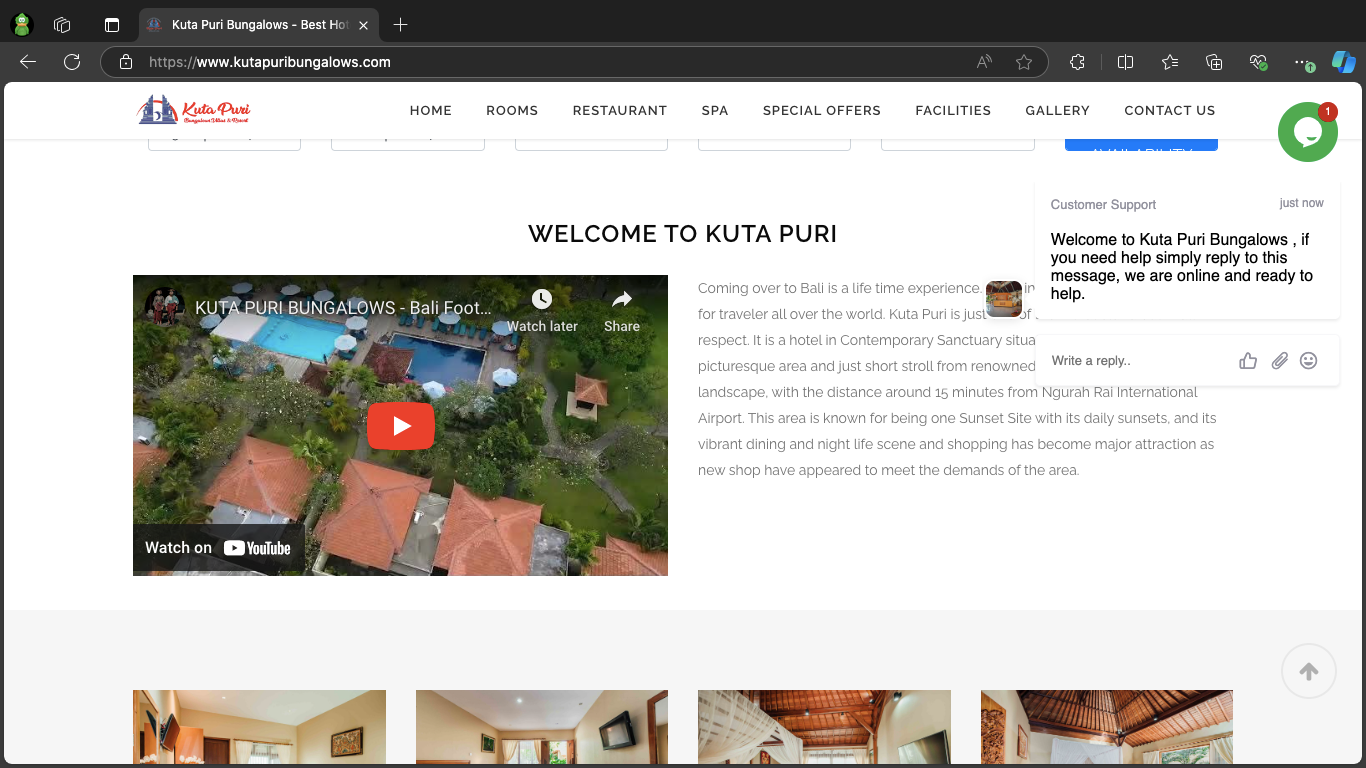
Task: Click the blue AVAILABILITY button
Action: pyautogui.click(x=1141, y=144)
